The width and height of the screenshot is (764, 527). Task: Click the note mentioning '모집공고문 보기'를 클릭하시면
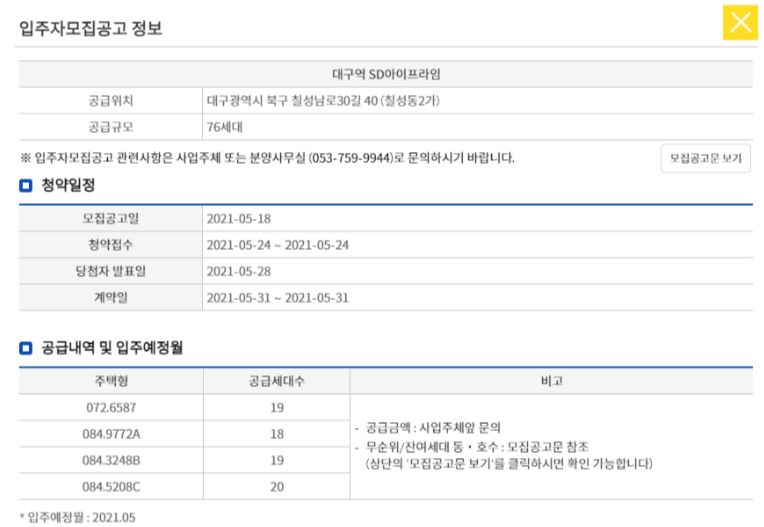tap(509, 463)
